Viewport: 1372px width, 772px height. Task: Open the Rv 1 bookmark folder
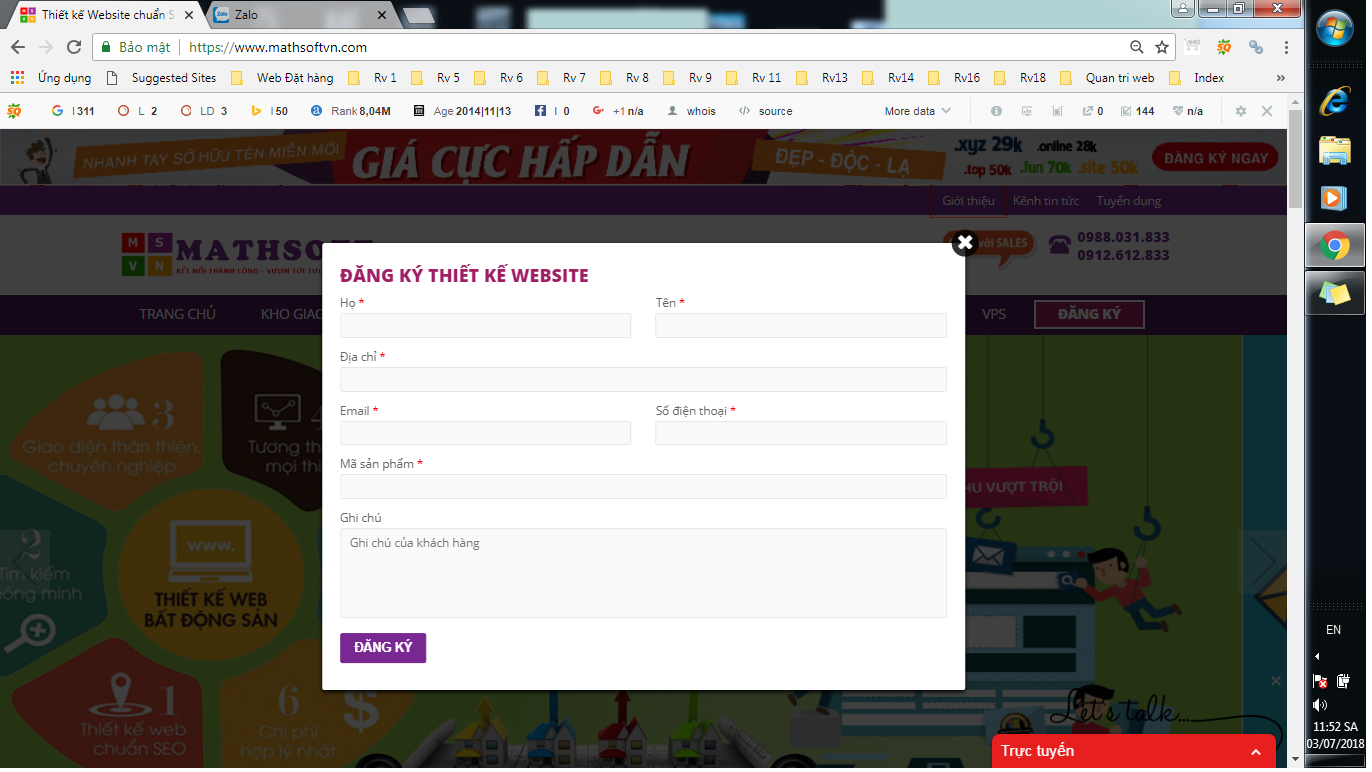(372, 78)
